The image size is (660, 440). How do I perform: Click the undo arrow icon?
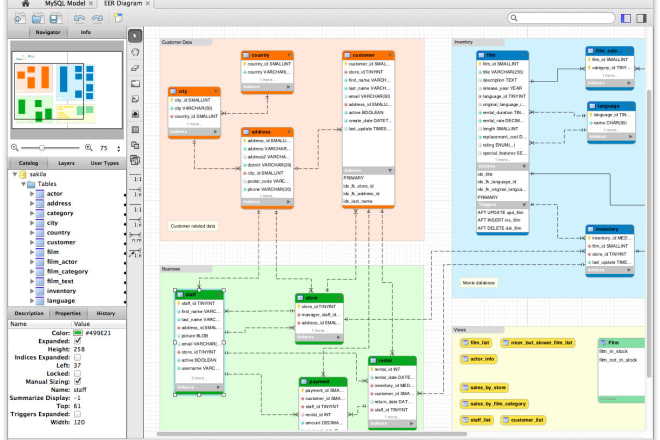tap(79, 18)
